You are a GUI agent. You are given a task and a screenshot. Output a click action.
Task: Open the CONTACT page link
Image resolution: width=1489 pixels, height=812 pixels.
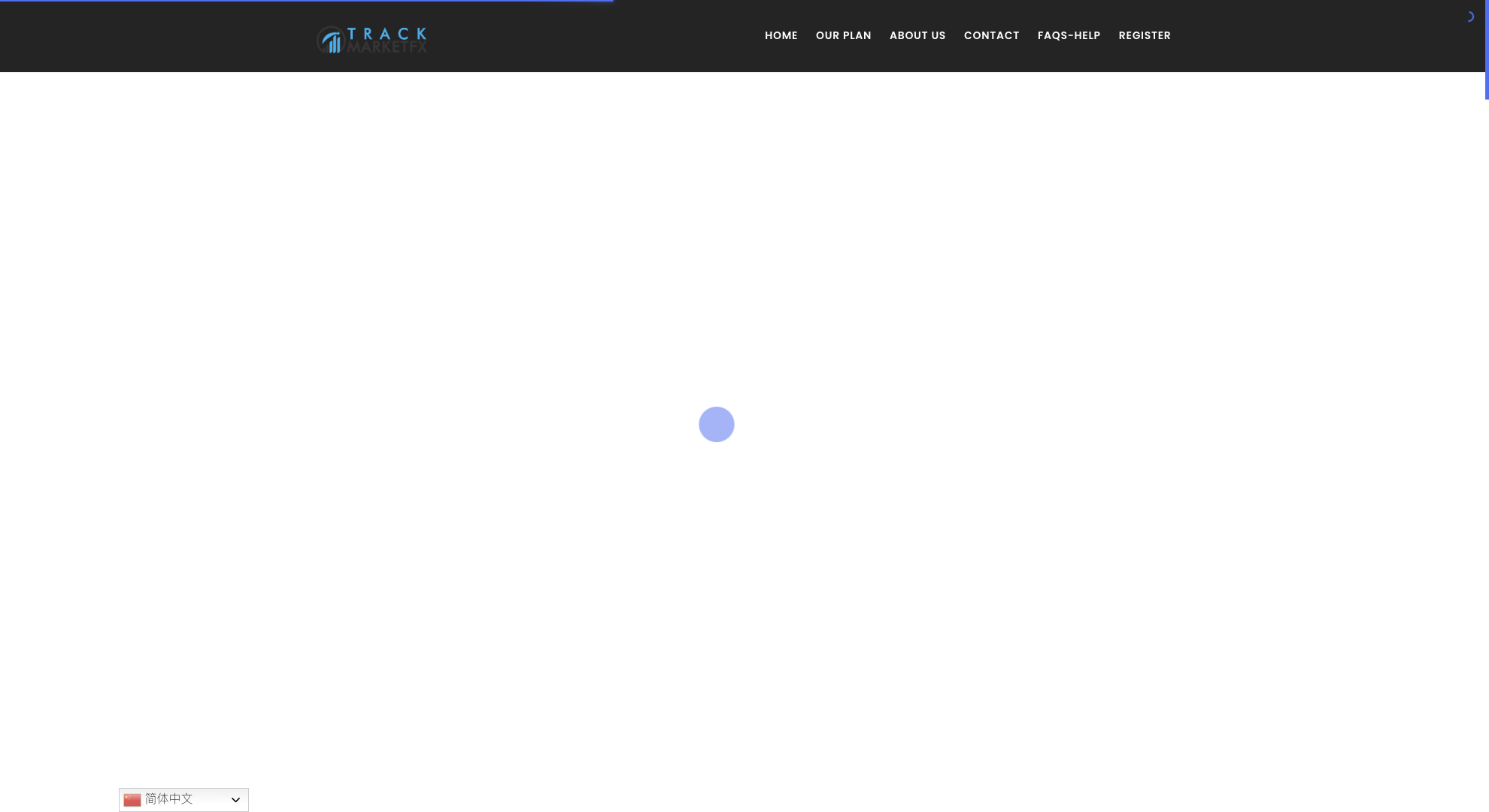991,35
